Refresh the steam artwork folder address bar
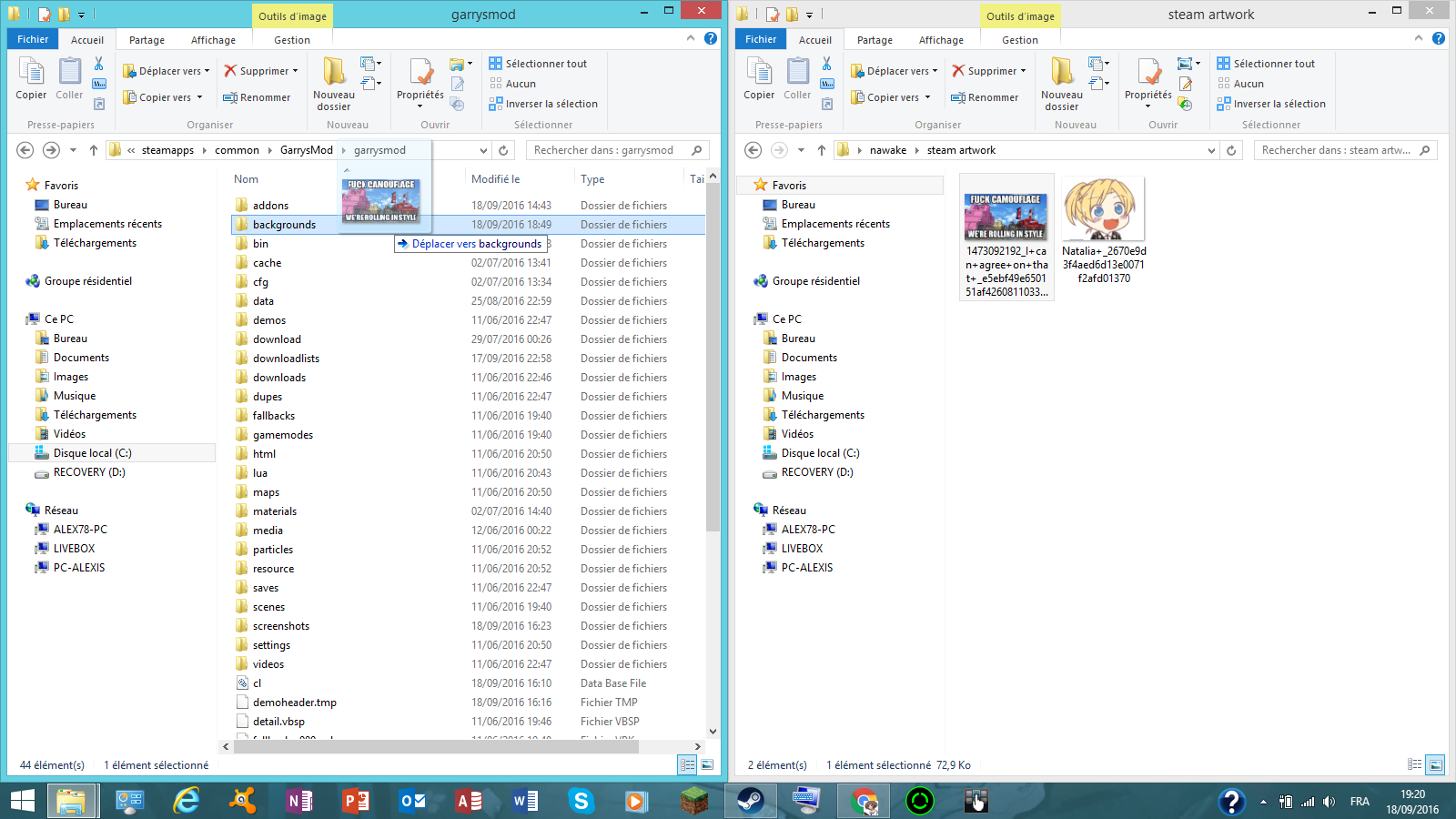 (1231, 150)
